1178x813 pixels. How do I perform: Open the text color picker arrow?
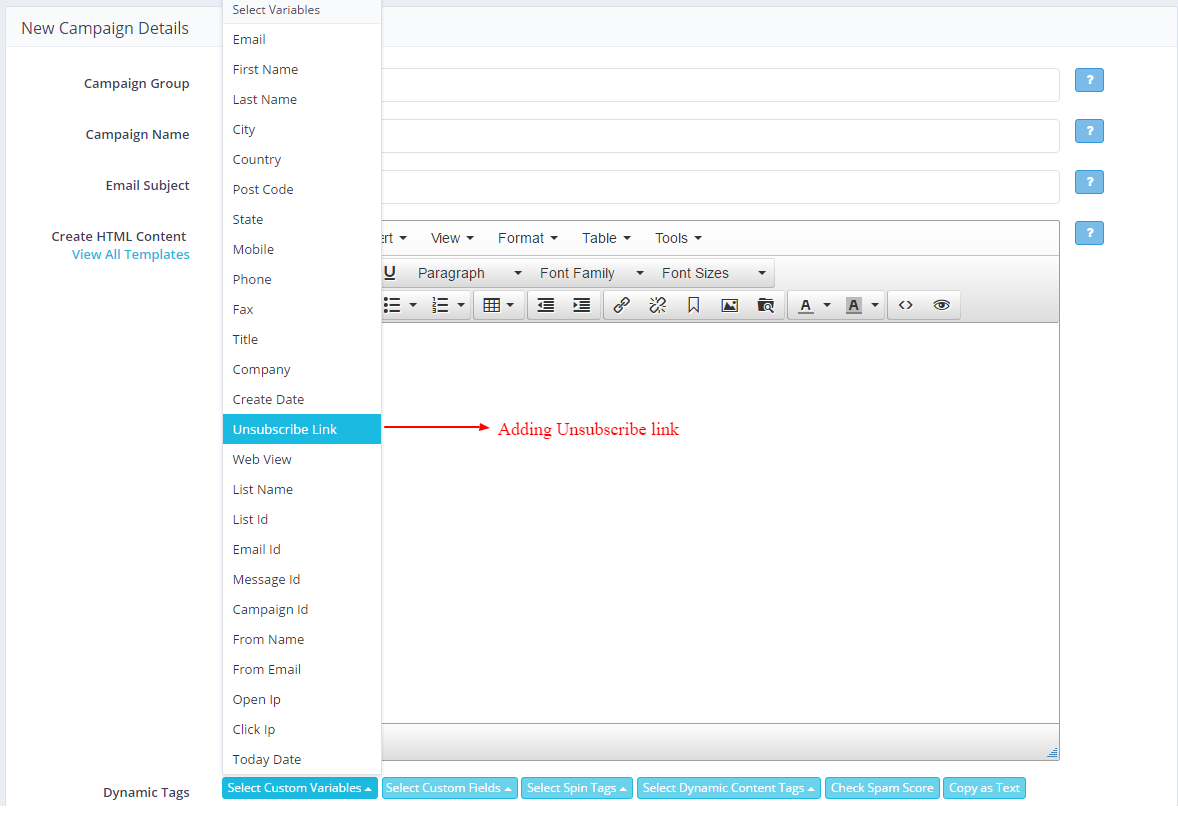tap(827, 305)
